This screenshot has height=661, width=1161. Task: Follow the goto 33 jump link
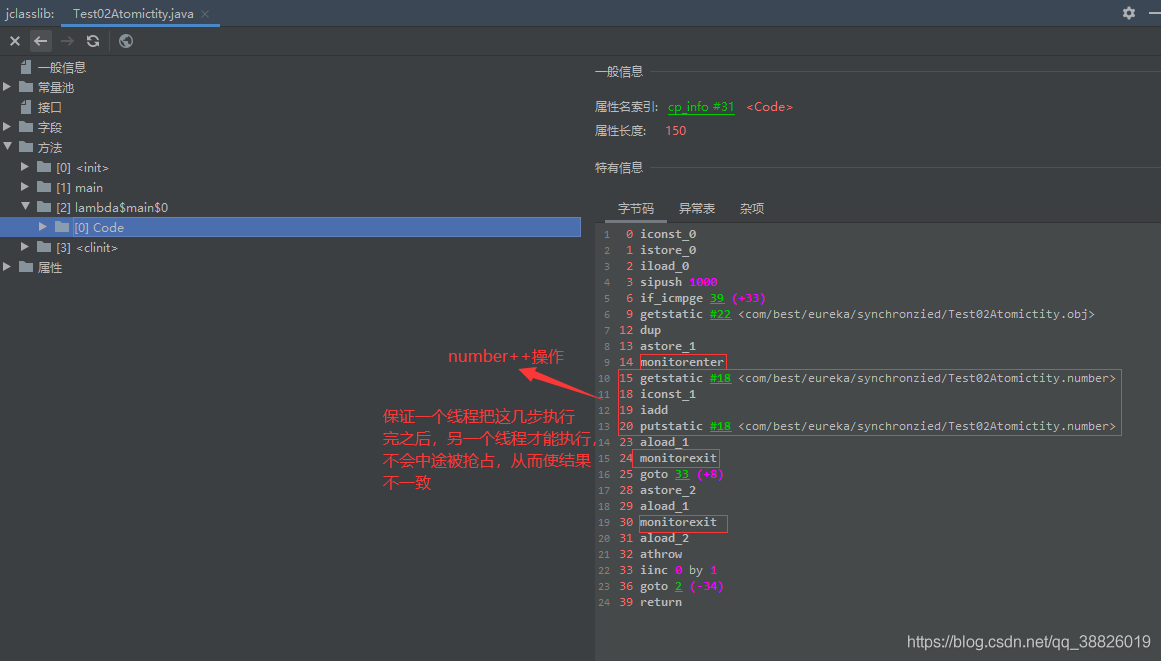pyautogui.click(x=682, y=474)
